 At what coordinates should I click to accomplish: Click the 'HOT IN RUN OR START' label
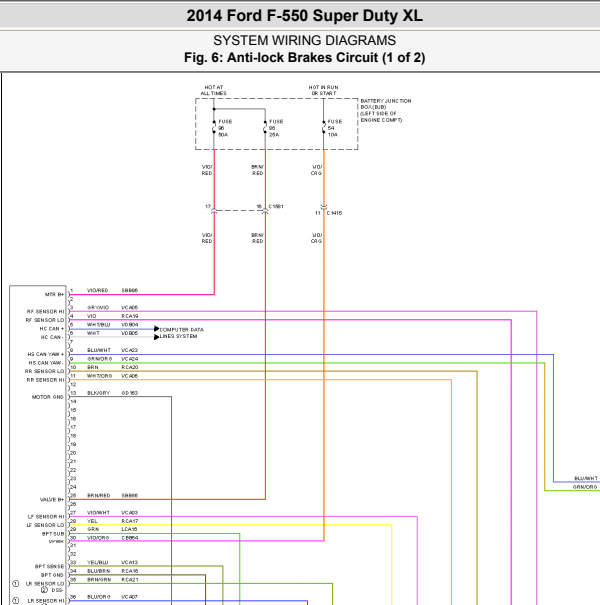tap(323, 90)
